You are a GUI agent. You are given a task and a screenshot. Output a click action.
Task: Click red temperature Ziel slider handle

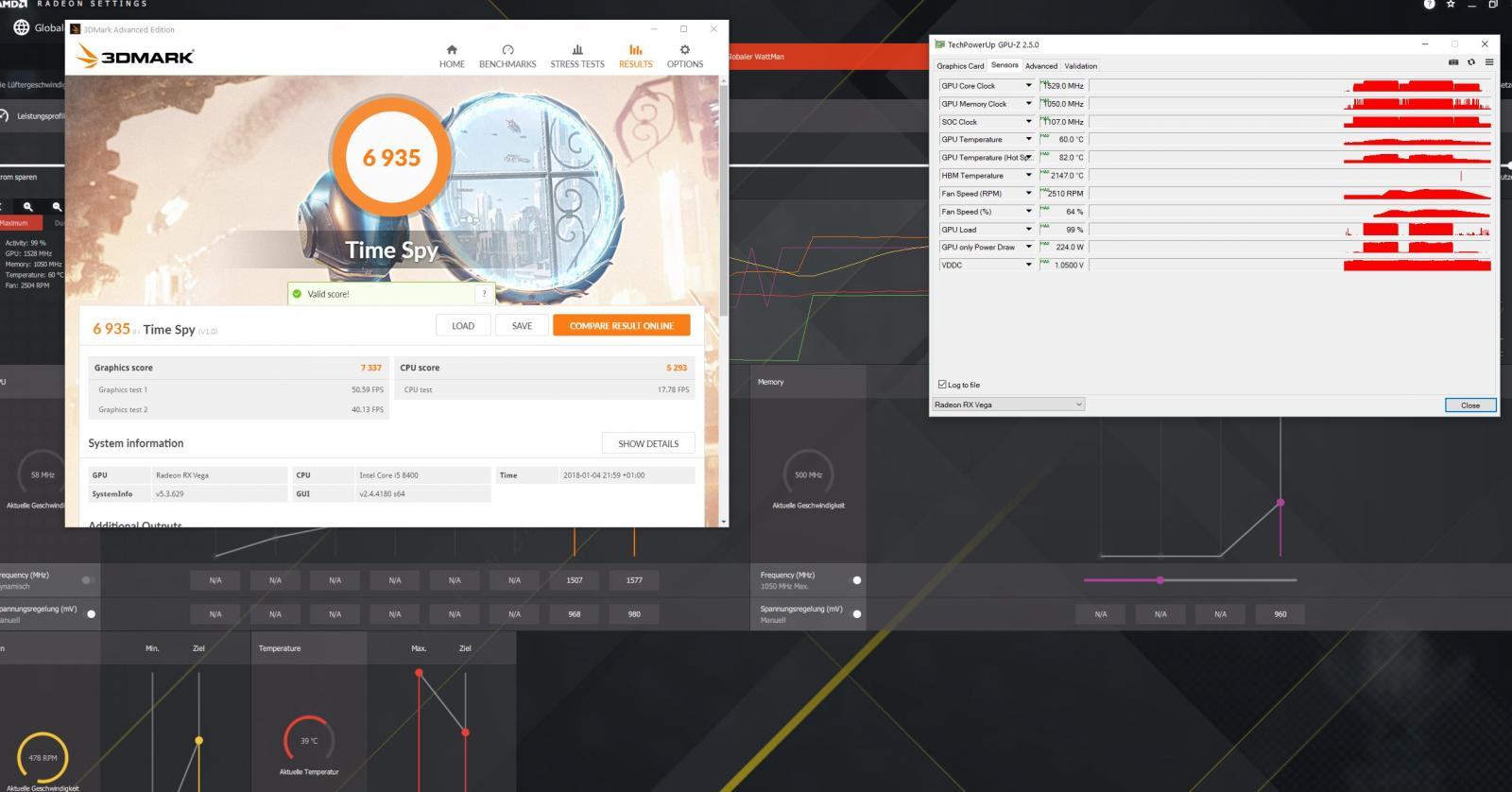[x=465, y=732]
